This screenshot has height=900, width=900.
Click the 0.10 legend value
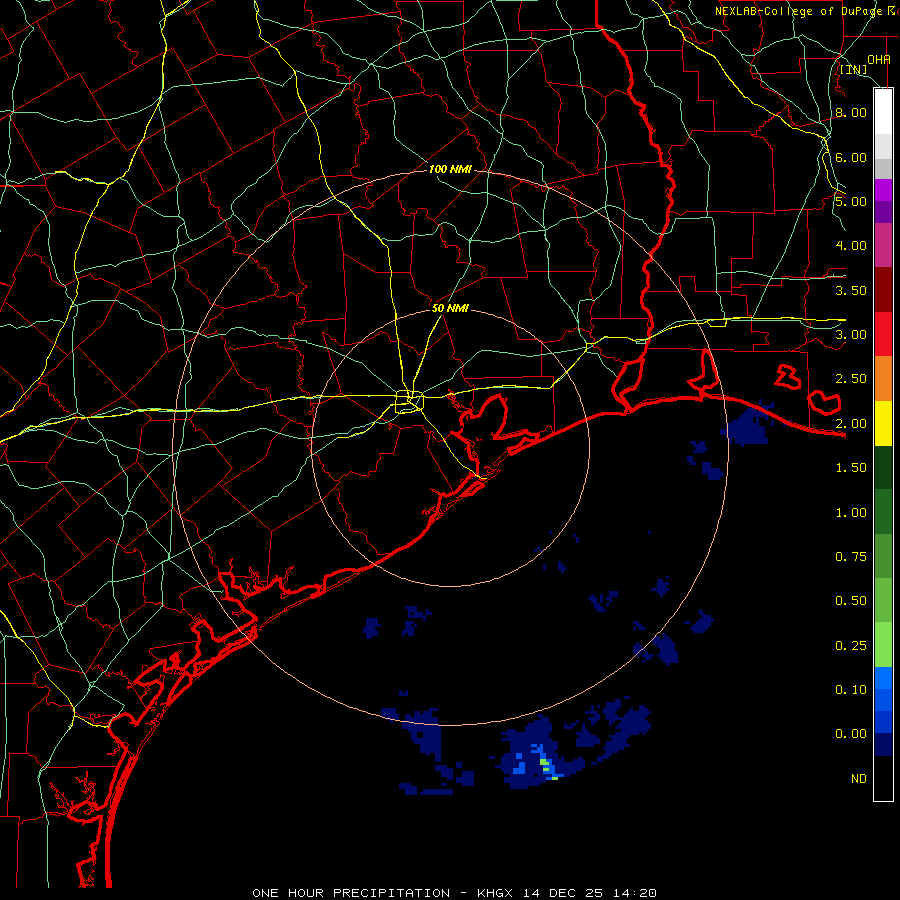click(x=851, y=690)
